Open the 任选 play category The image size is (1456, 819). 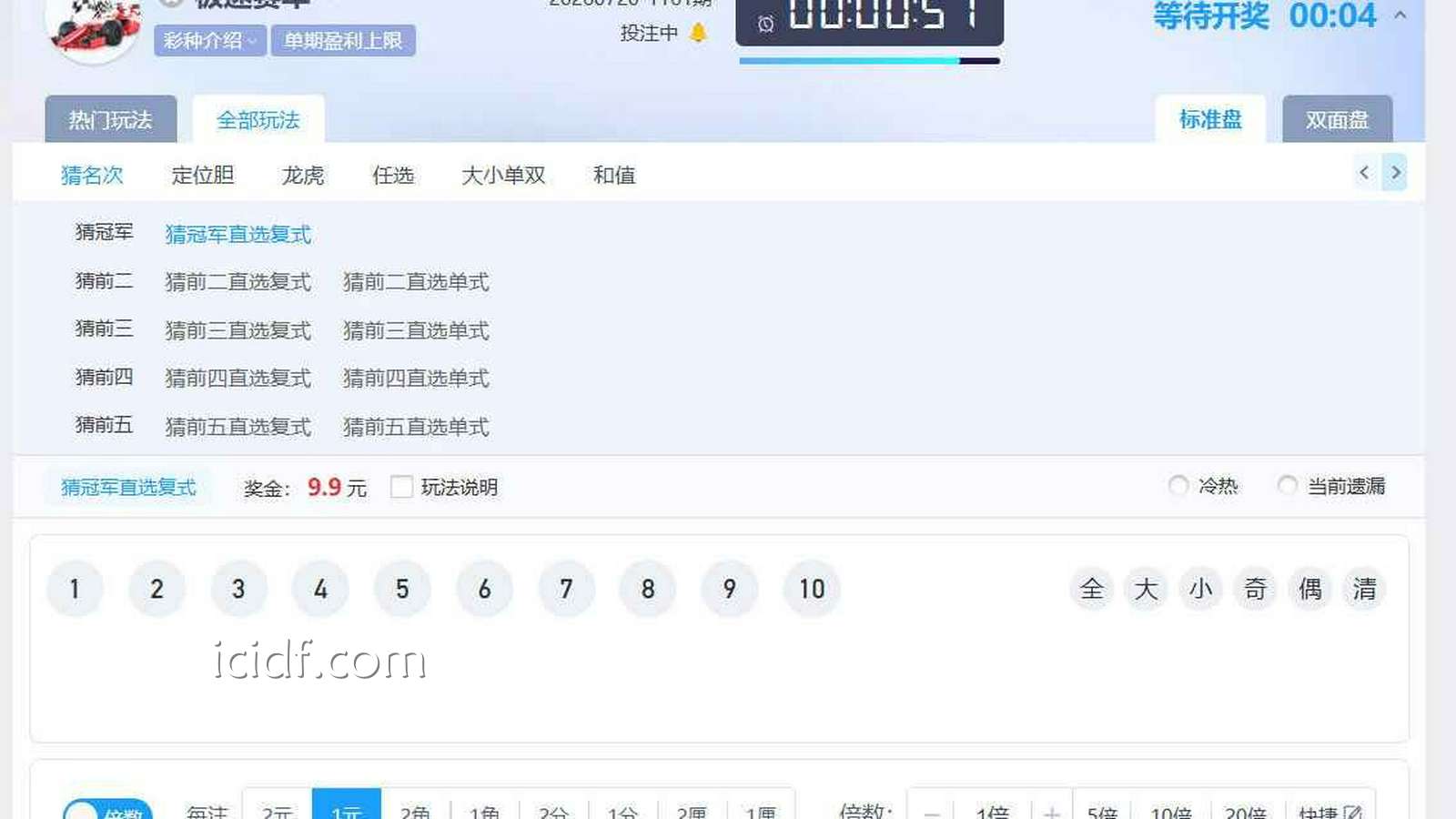(x=393, y=175)
